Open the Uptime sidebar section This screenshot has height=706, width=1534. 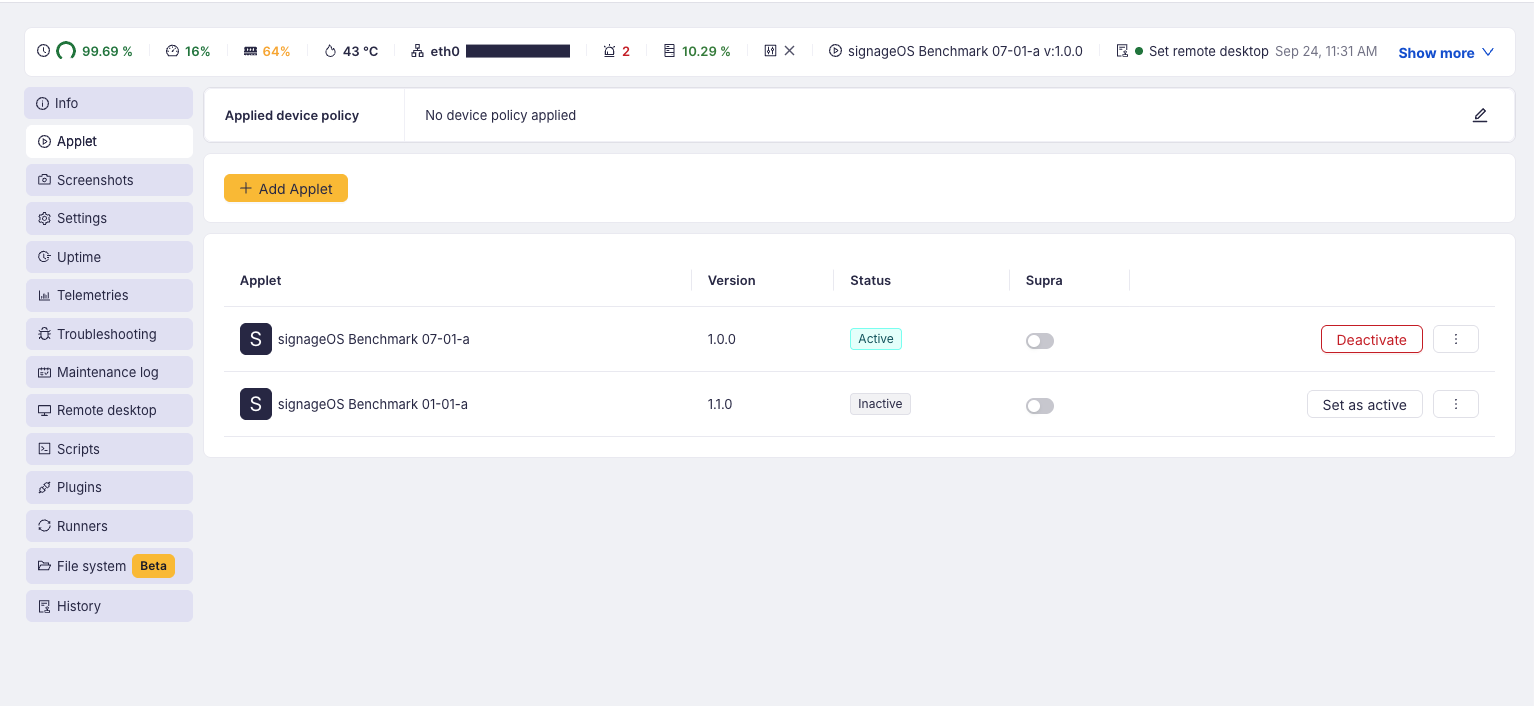(x=109, y=257)
